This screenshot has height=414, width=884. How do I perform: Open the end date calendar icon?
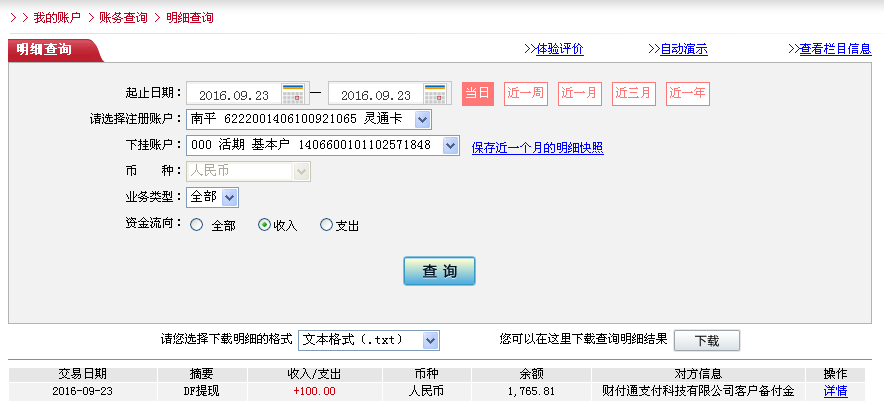[x=435, y=94]
